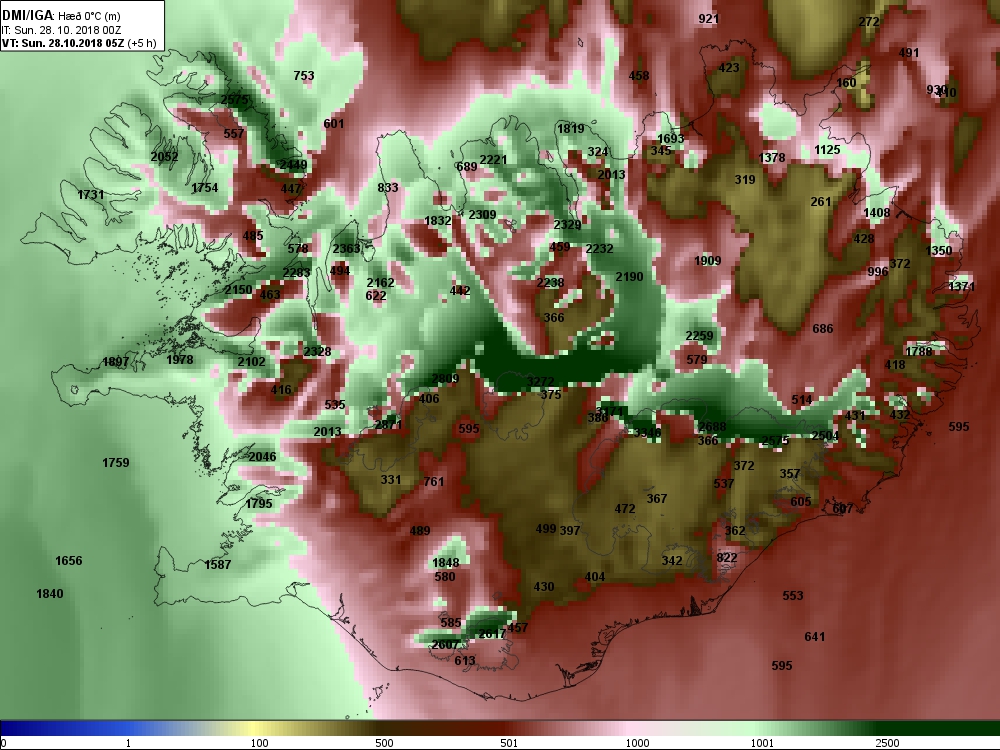Click the map value 1909
The width and height of the screenshot is (1000, 750).
[x=708, y=261]
